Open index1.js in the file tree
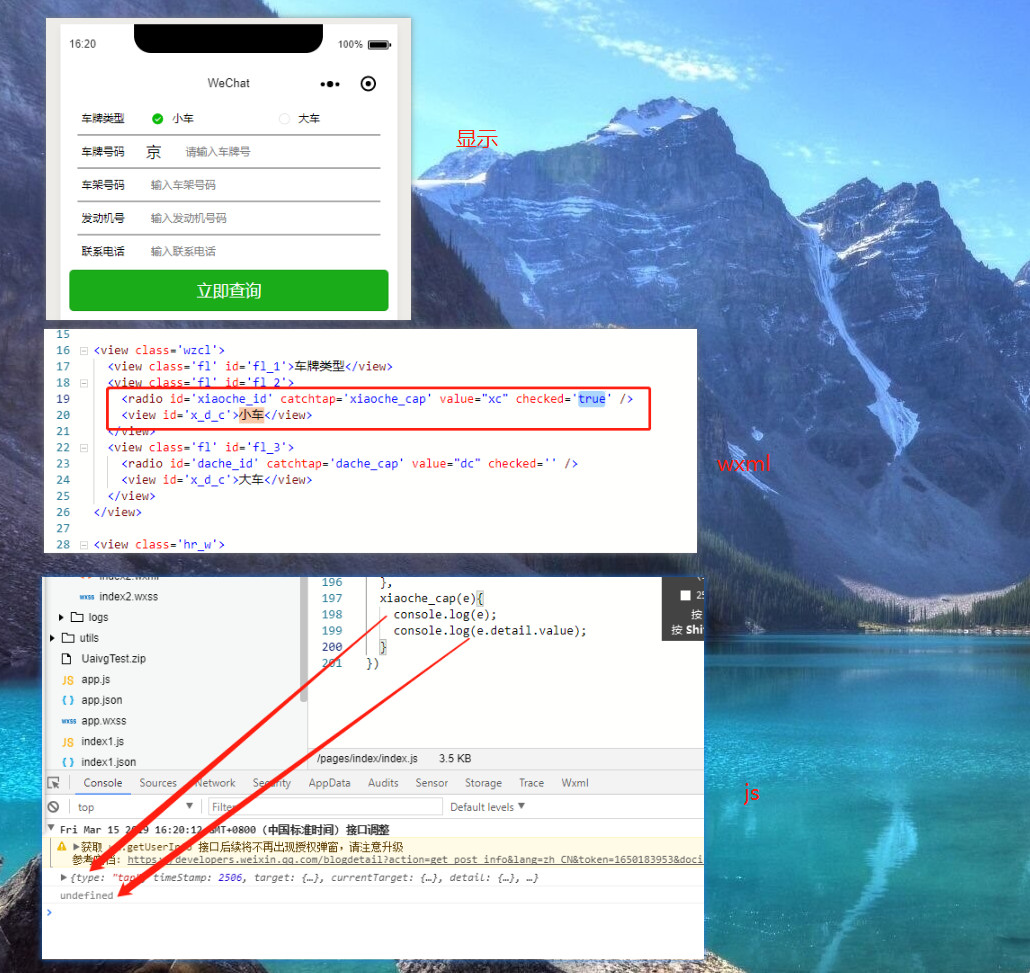 pos(102,741)
